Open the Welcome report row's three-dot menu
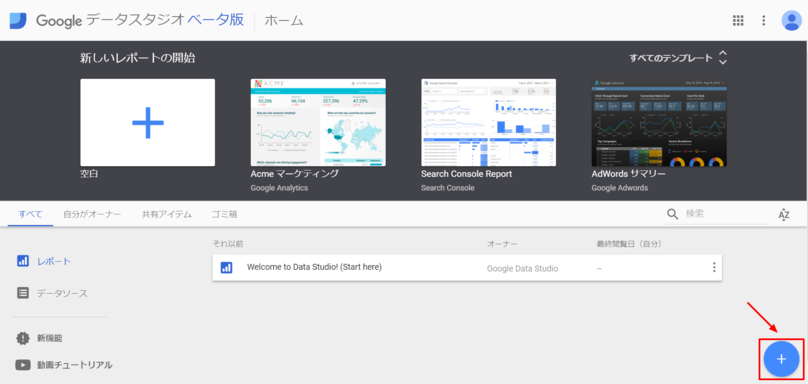The height and width of the screenshot is (384, 808). [x=714, y=268]
